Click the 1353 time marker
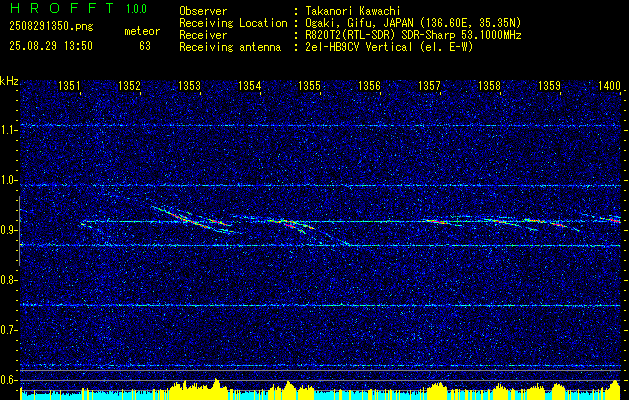This screenshot has height=400, width=629. pos(189,86)
